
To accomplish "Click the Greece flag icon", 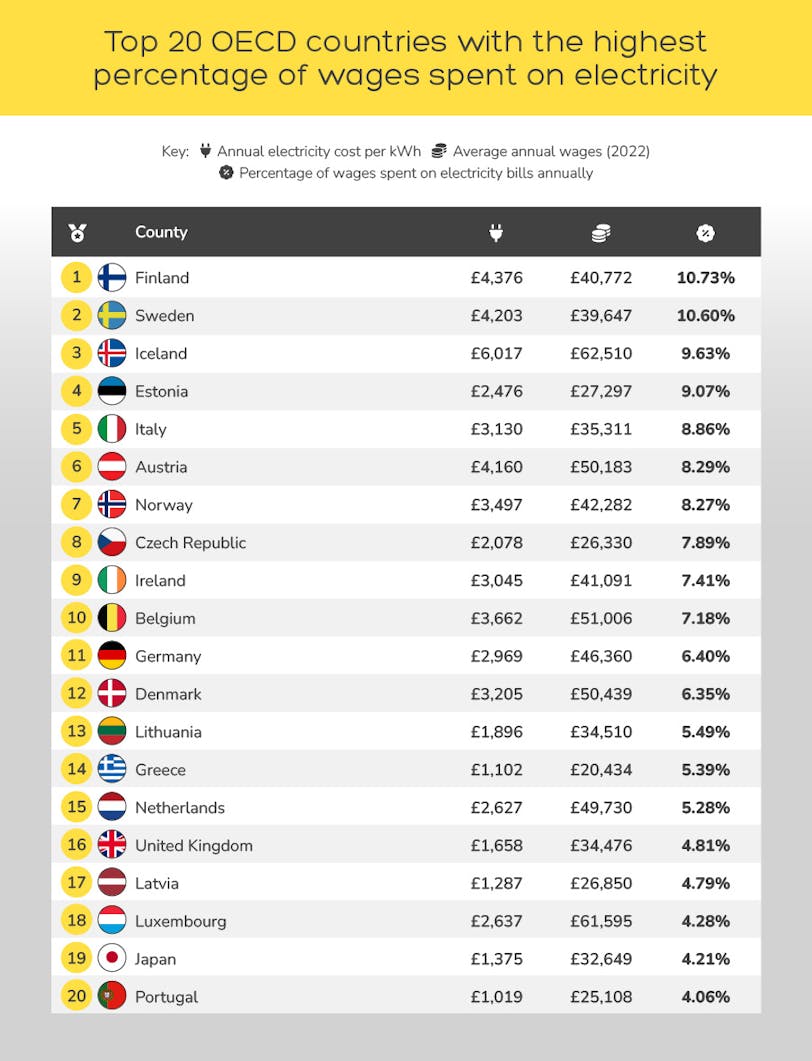I will tap(112, 770).
